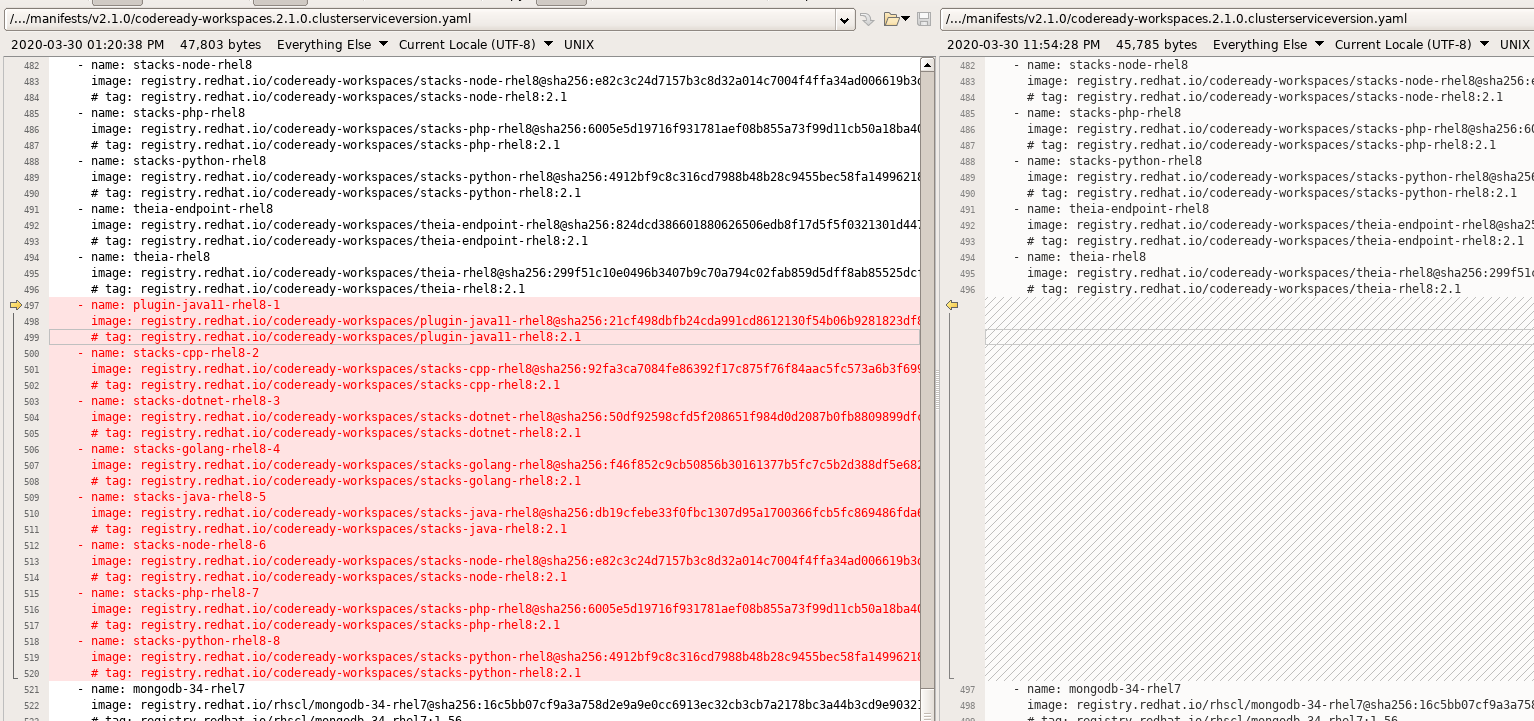Click line number 497 in right gutter
The image size is (1534, 721).
point(966,689)
